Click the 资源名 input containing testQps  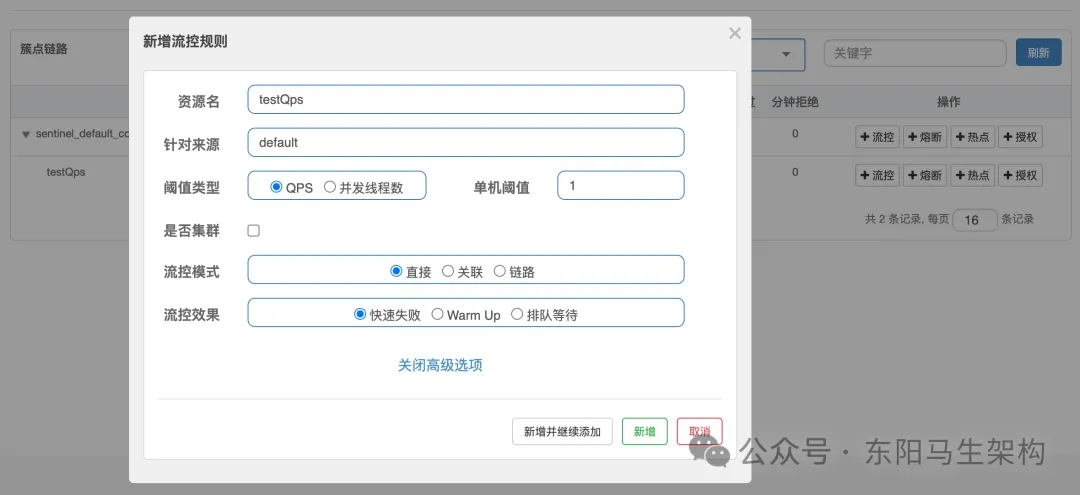click(x=466, y=99)
